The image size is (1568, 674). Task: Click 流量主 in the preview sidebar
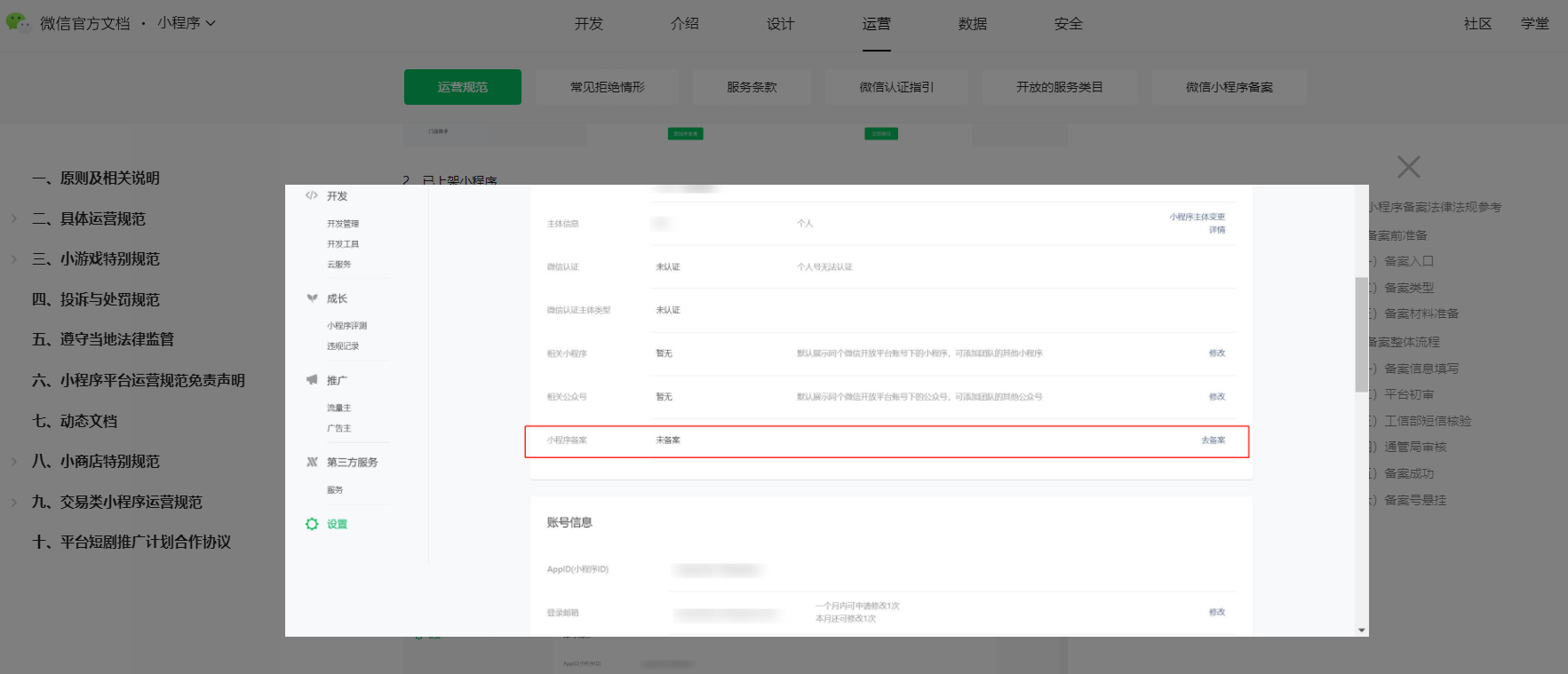(338, 408)
